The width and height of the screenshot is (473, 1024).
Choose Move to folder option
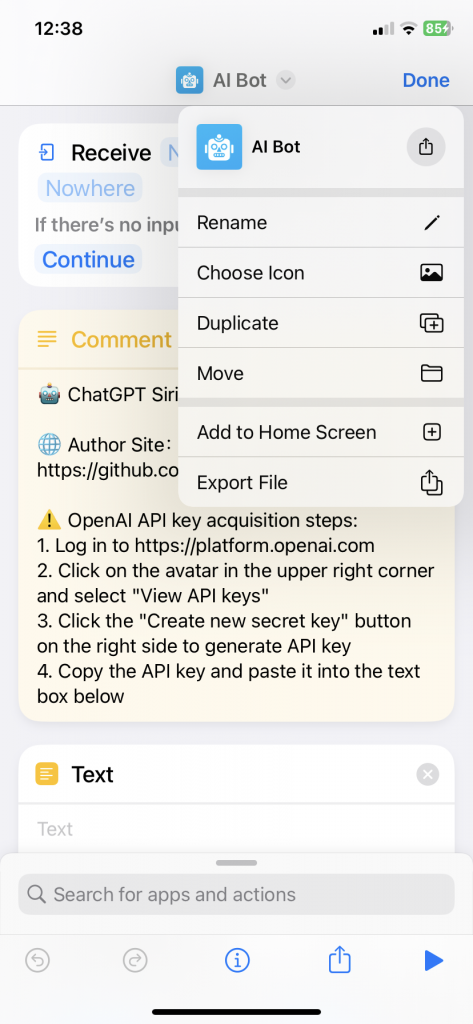(x=321, y=373)
